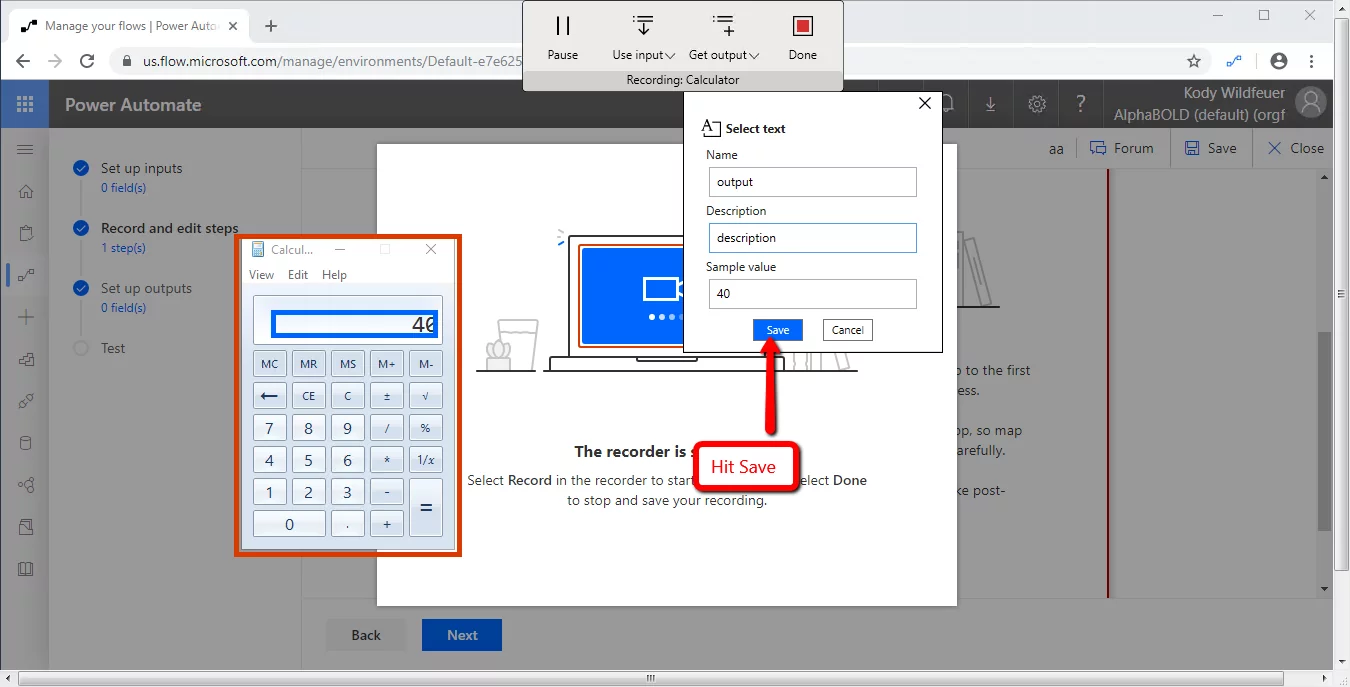Toggle the left navigation hamburger menu
1350x687 pixels.
25,149
